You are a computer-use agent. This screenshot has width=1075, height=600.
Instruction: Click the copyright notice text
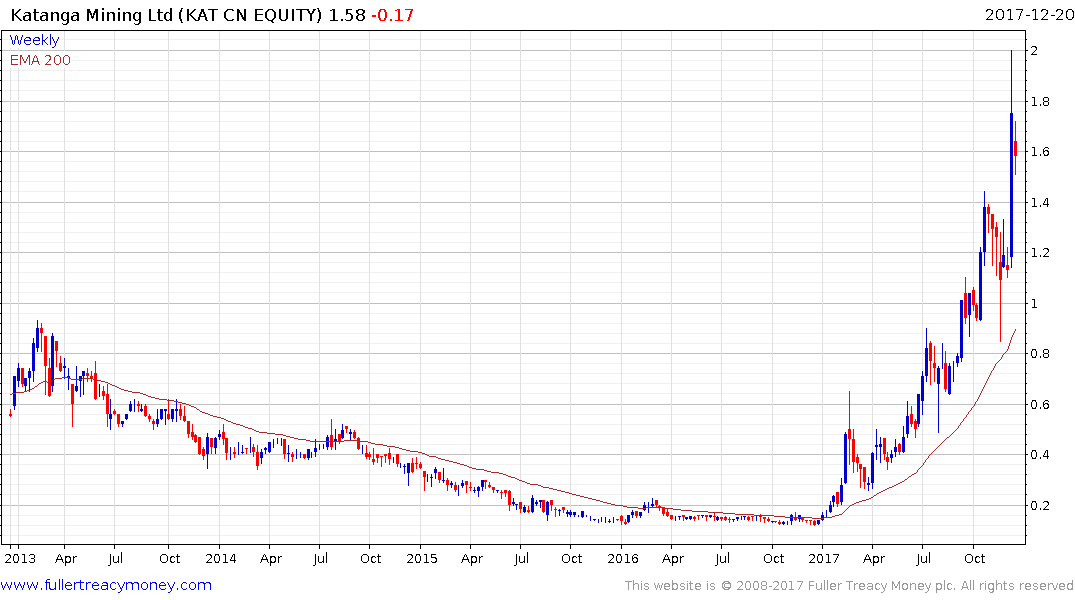pyautogui.click(x=849, y=586)
